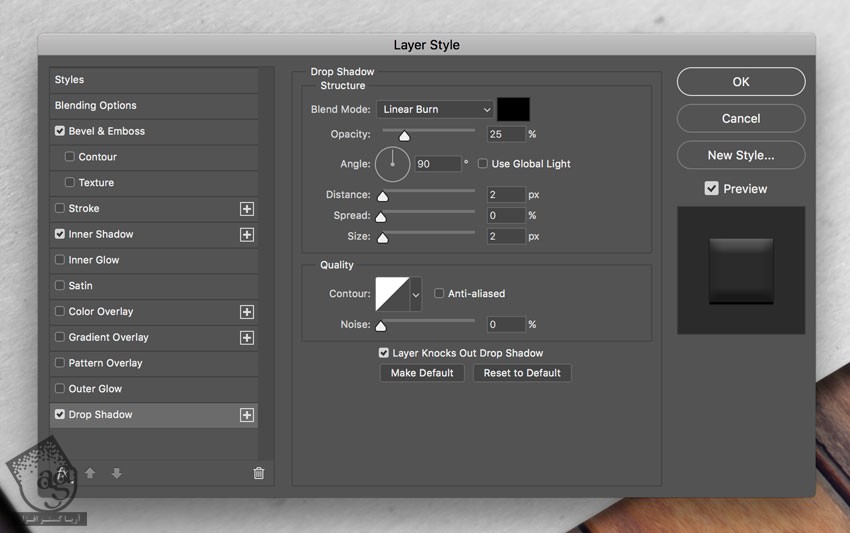Toggle the Anti-aliased checkbox
This screenshot has height=533, width=850.
pyautogui.click(x=439, y=294)
